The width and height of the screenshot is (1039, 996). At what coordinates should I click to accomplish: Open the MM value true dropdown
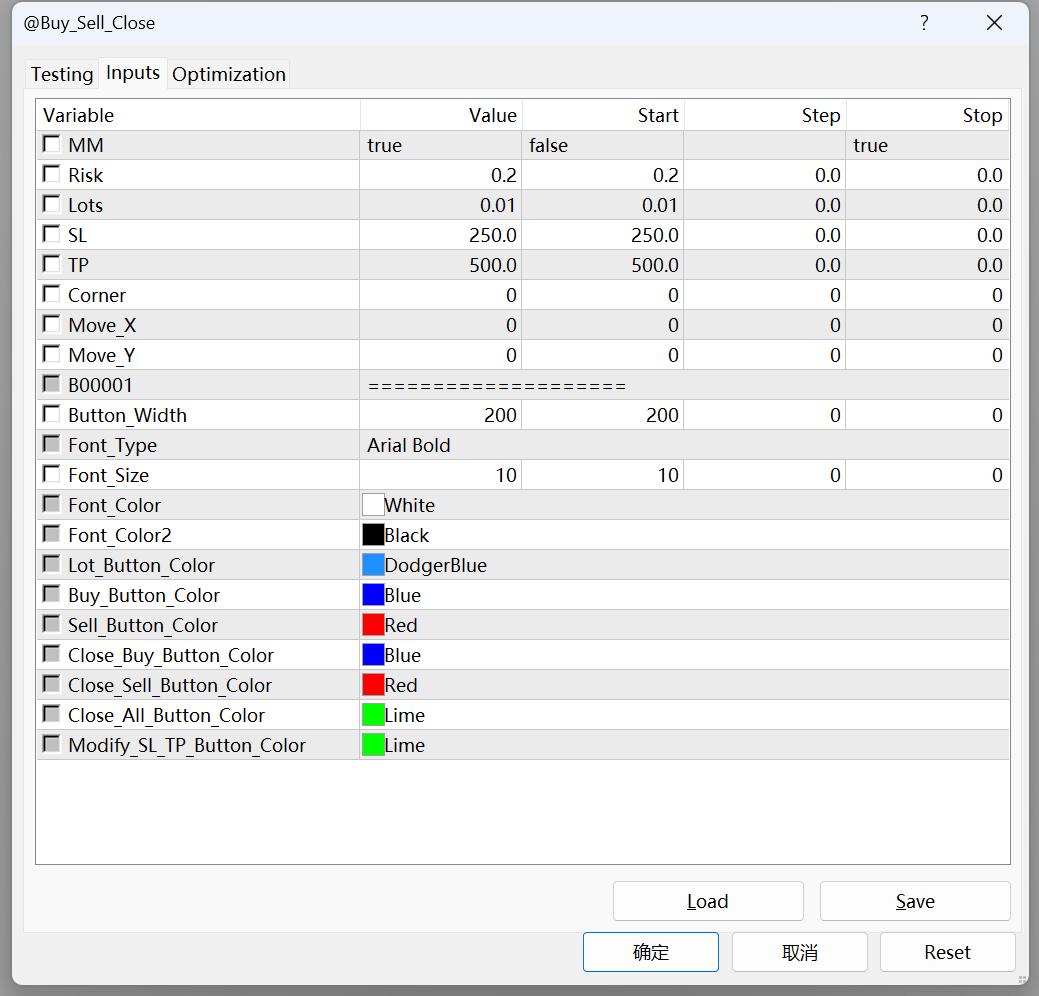click(x=440, y=146)
